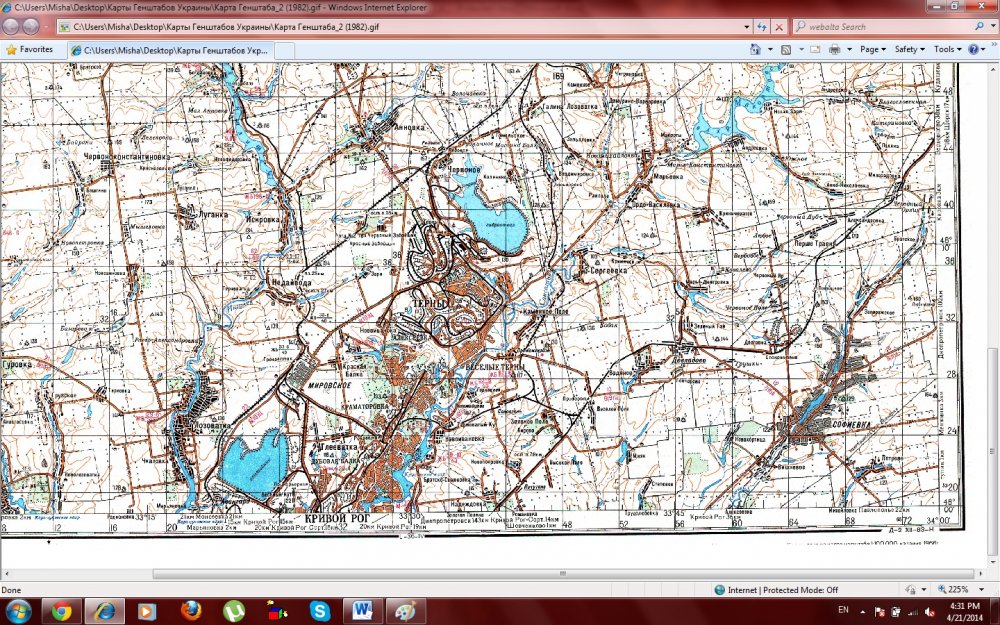The height and width of the screenshot is (625, 1000).
Task: Select the tab showing the Карты Генштабов file
Action: point(168,49)
